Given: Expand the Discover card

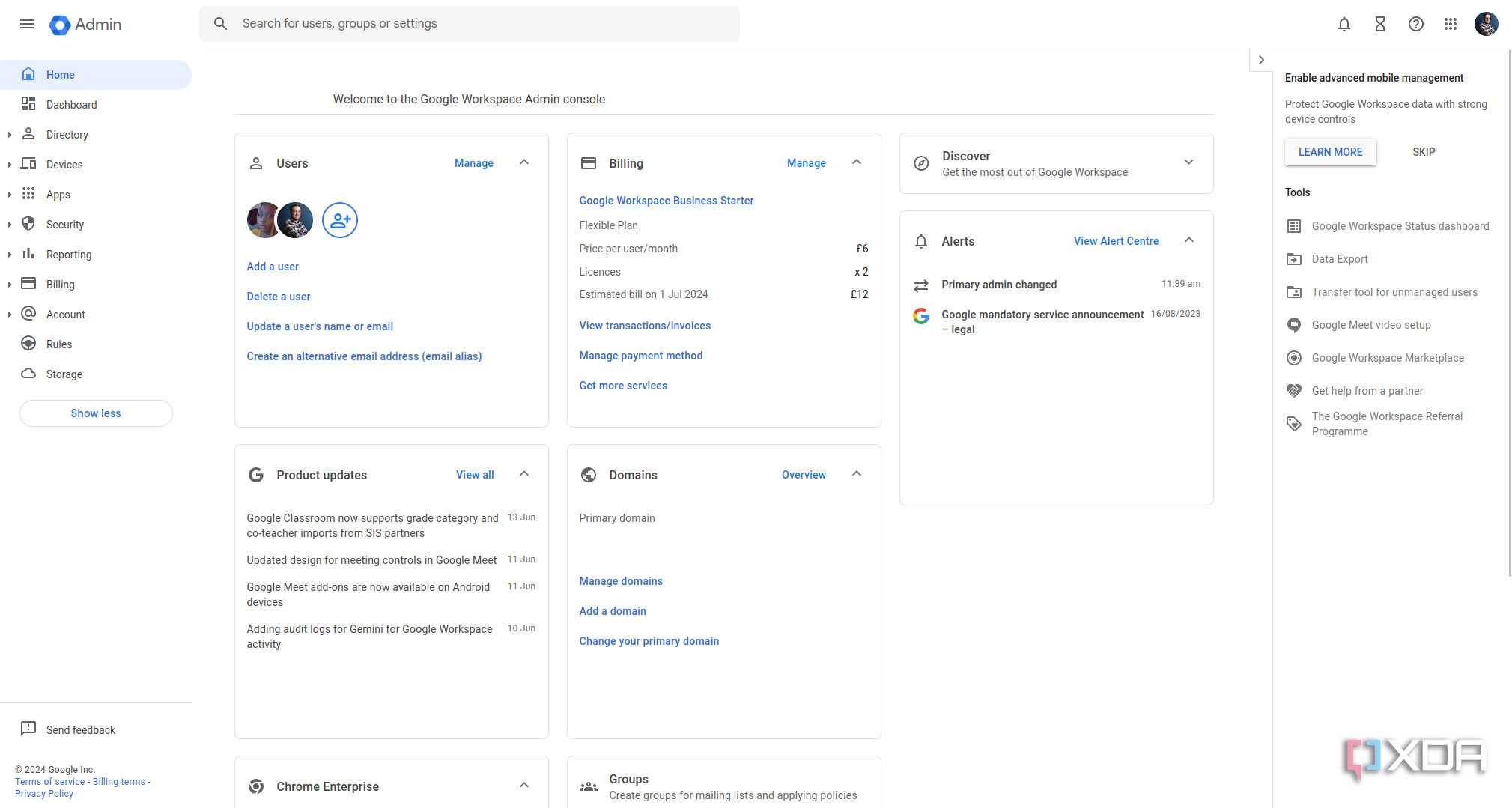Looking at the screenshot, I should tap(1188, 162).
